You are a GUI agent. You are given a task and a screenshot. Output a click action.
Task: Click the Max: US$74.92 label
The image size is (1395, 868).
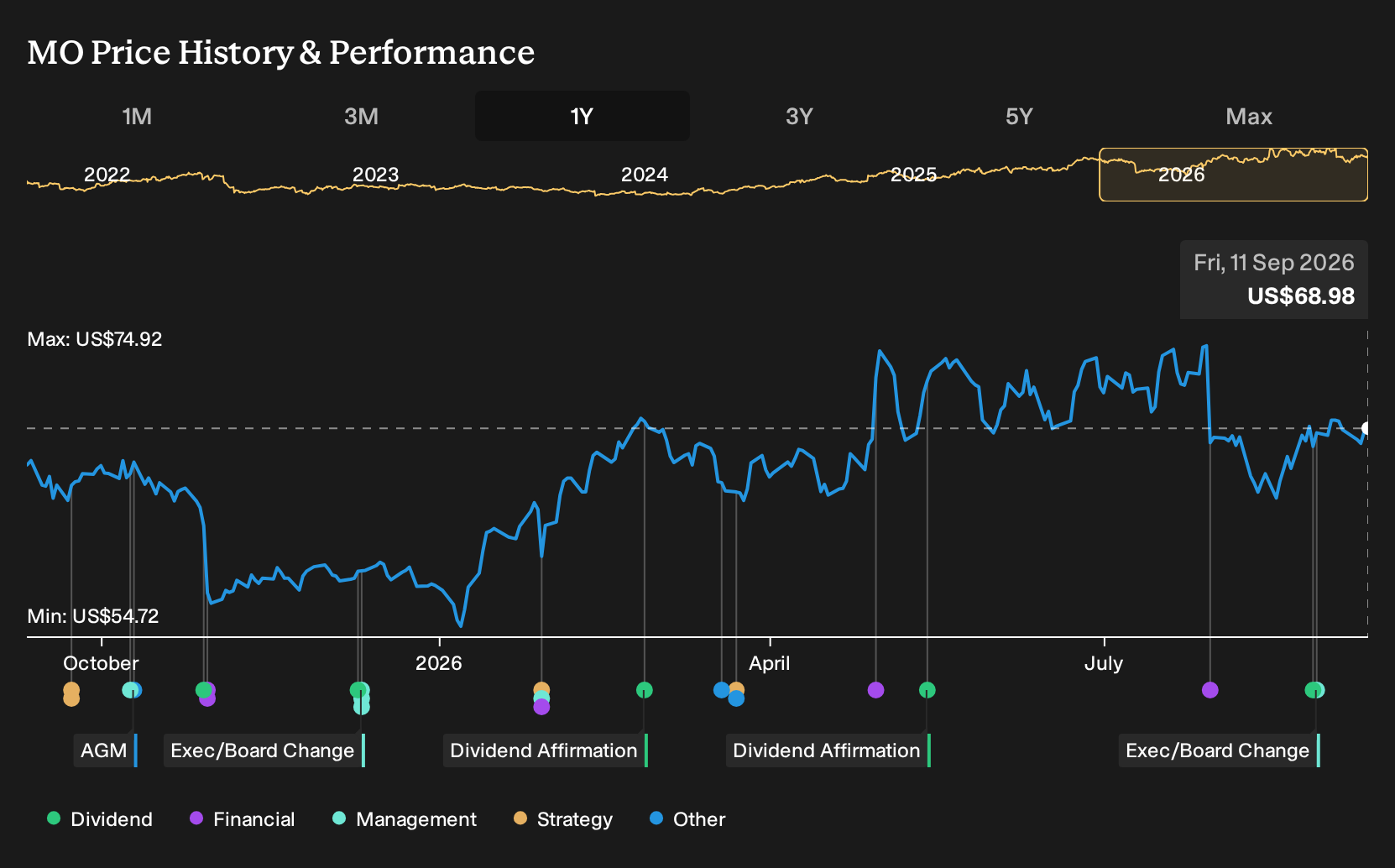pyautogui.click(x=95, y=339)
